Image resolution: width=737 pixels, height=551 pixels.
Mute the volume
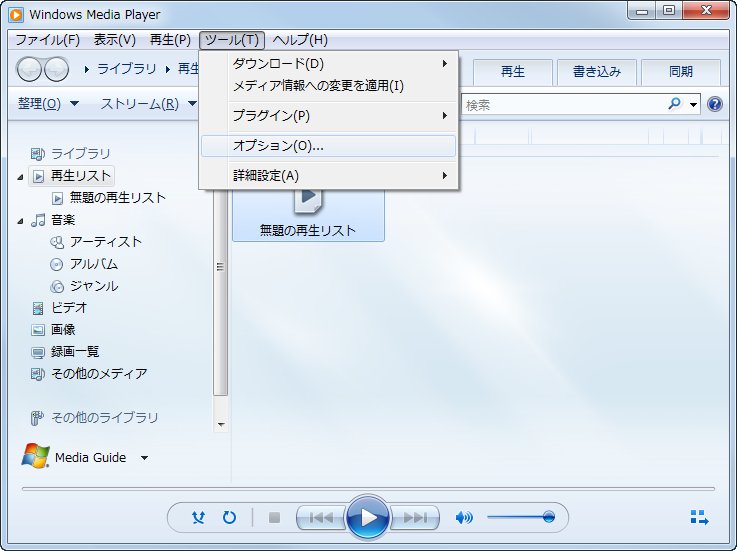tap(464, 518)
